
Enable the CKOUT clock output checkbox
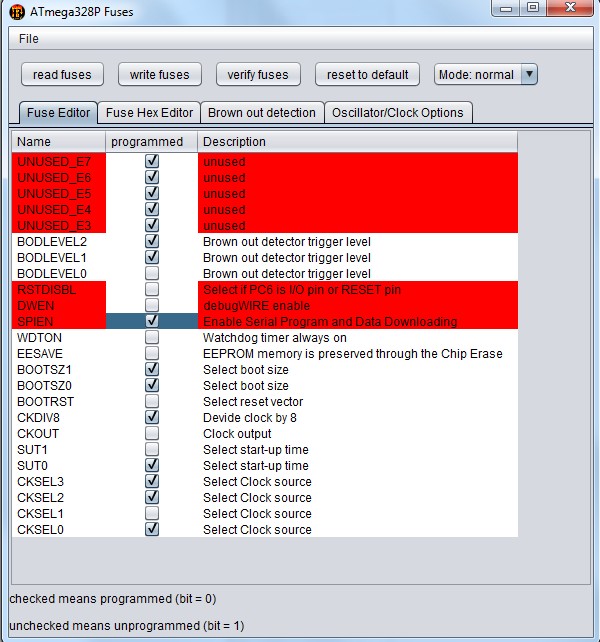pyautogui.click(x=152, y=433)
